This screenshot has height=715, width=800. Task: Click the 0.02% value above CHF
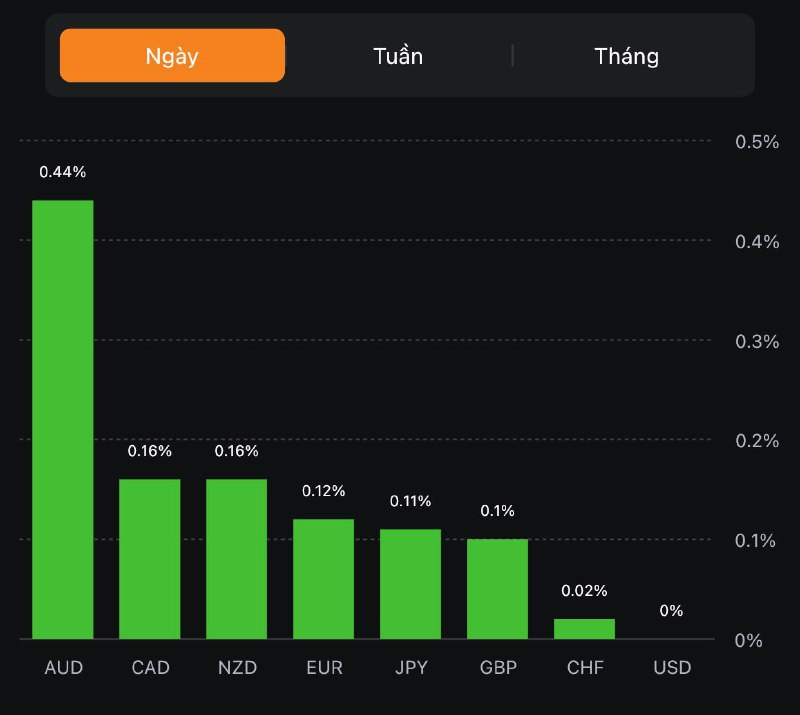pyautogui.click(x=584, y=591)
